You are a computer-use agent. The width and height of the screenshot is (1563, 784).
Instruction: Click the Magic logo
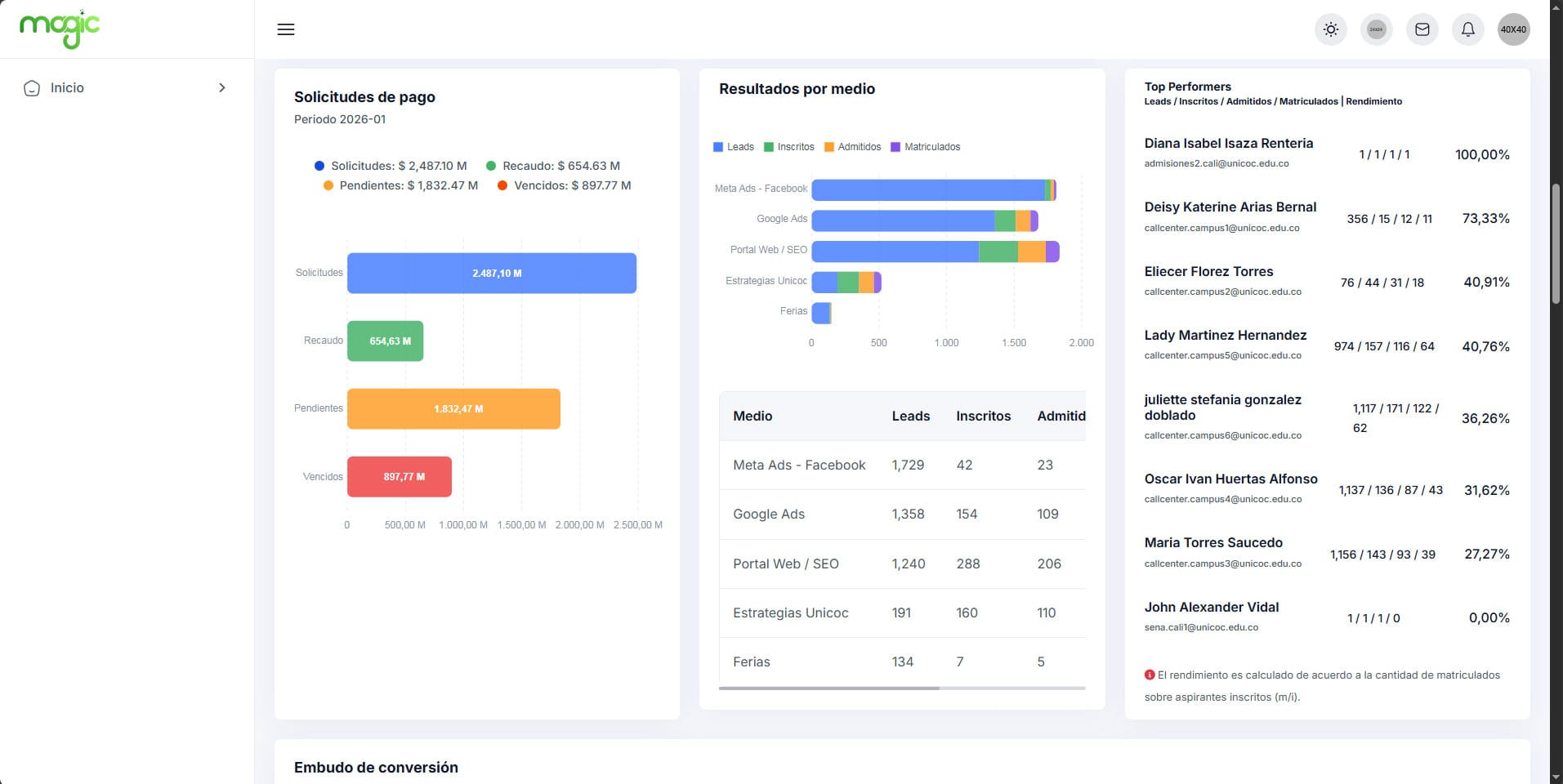[x=60, y=29]
